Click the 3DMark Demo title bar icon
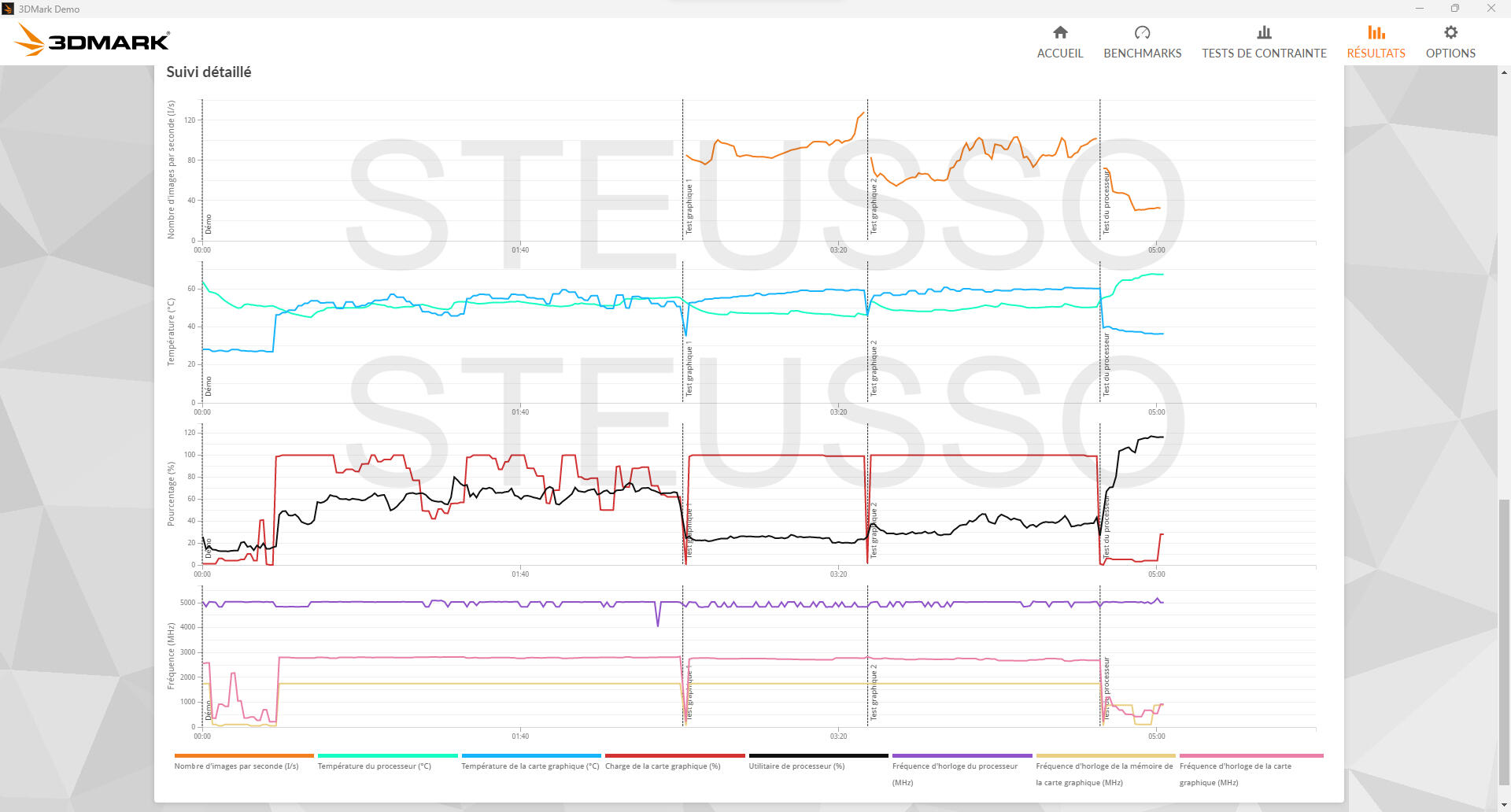Image resolution: width=1511 pixels, height=812 pixels. click(x=9, y=9)
